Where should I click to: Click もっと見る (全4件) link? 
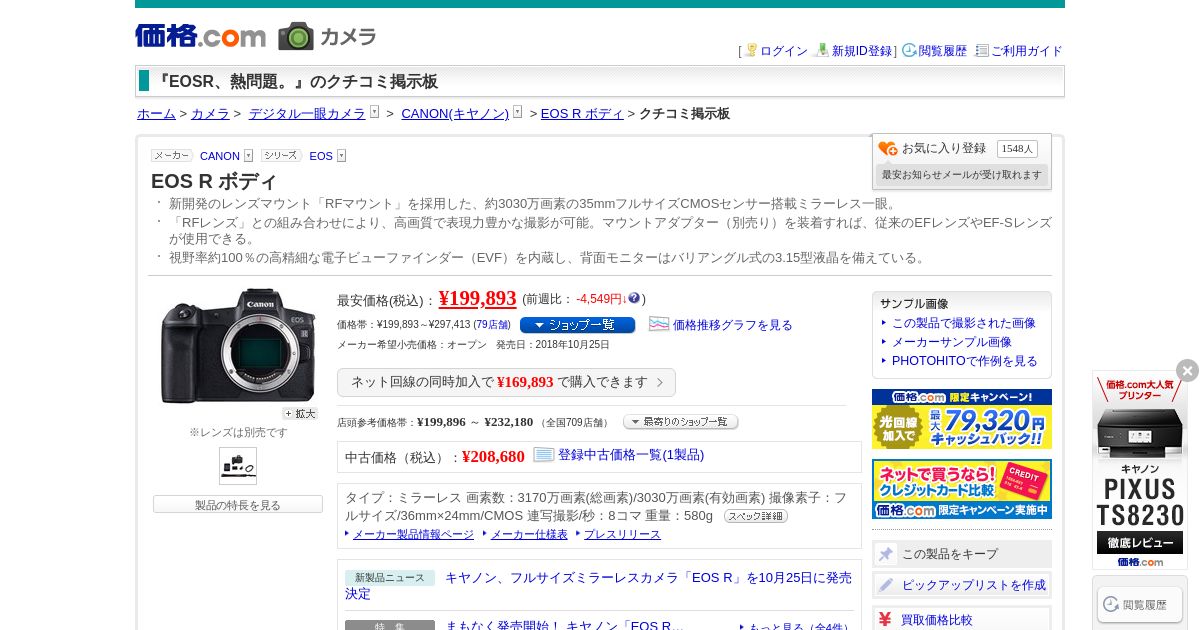(798, 627)
